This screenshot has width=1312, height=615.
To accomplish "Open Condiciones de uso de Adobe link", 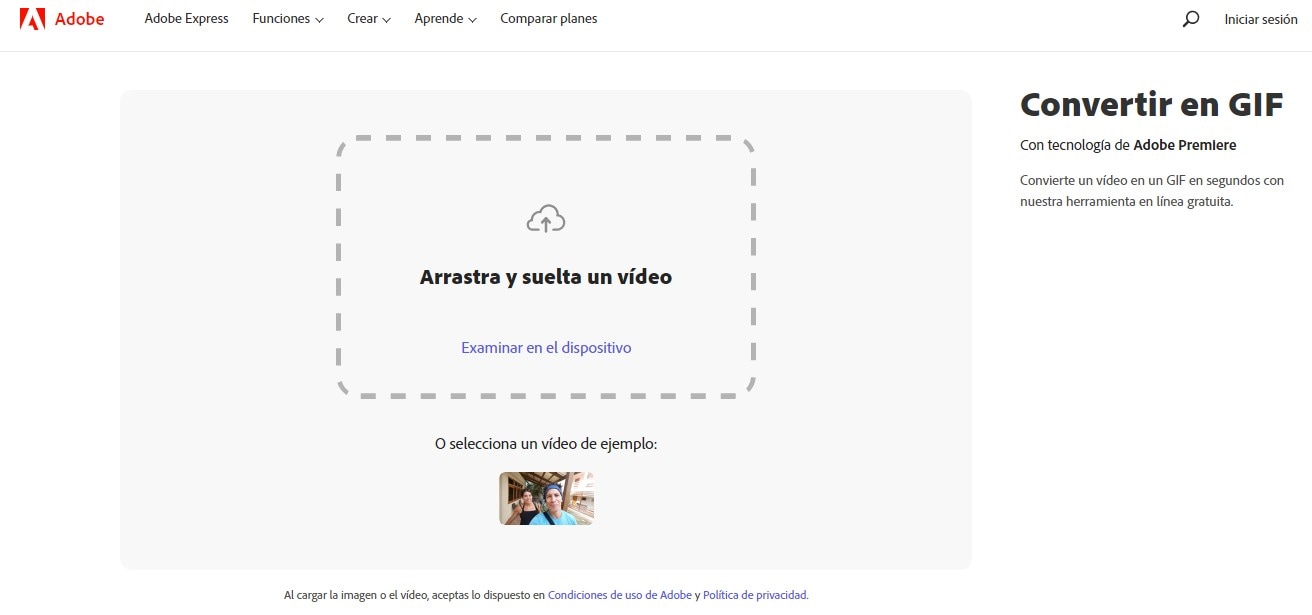I will tap(620, 595).
